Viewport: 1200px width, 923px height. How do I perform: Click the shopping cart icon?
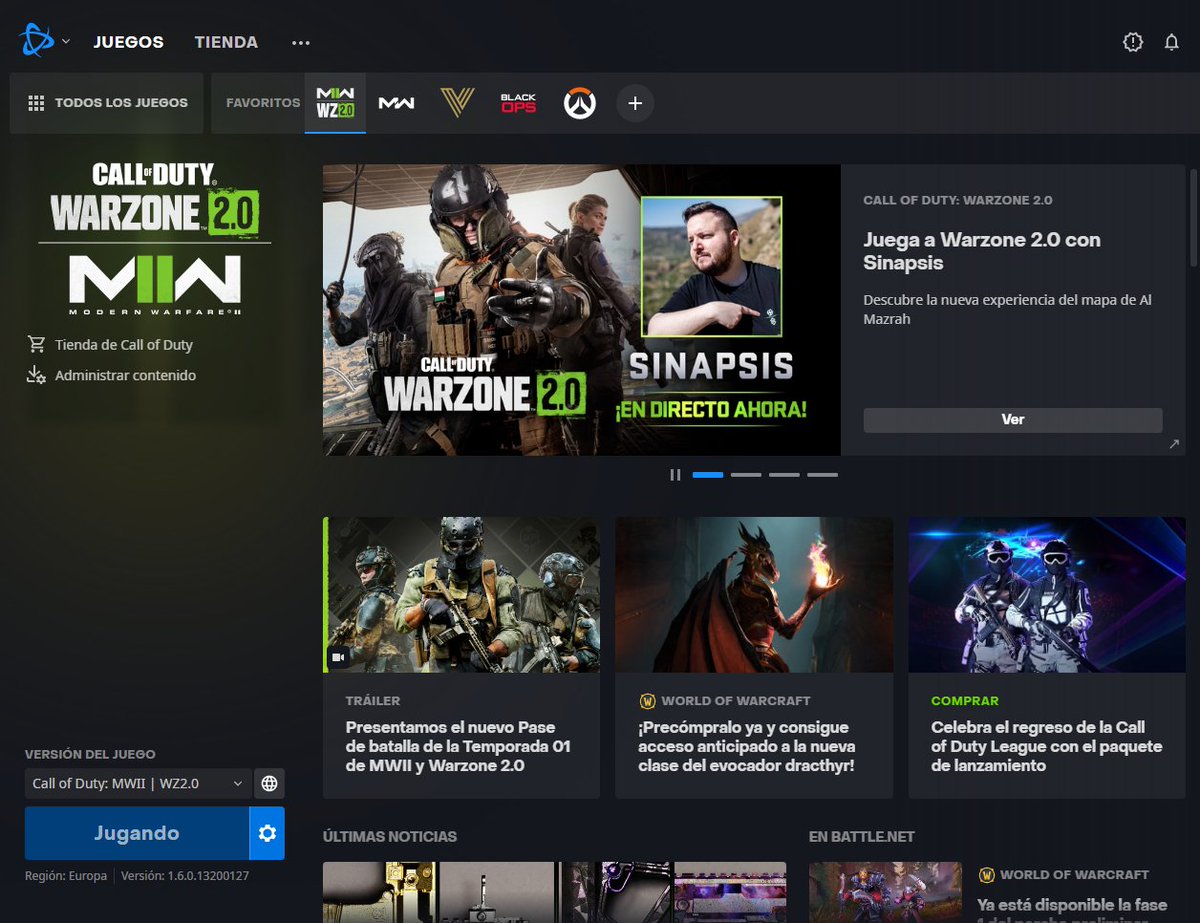37,344
